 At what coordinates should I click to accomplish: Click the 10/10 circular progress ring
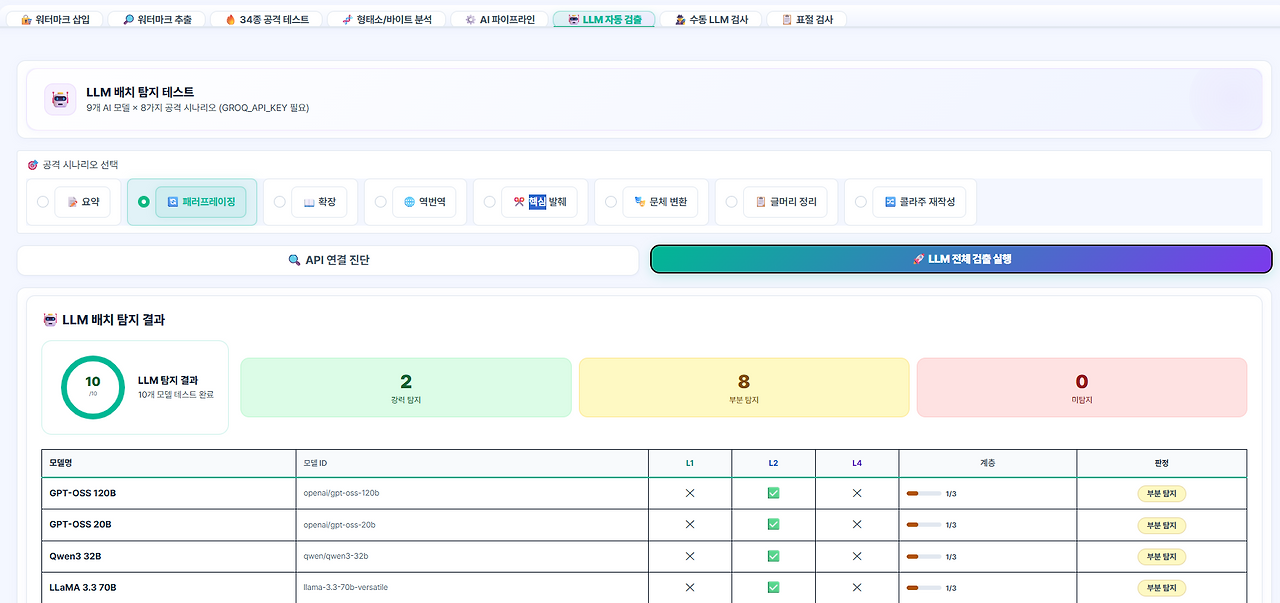pos(93,387)
